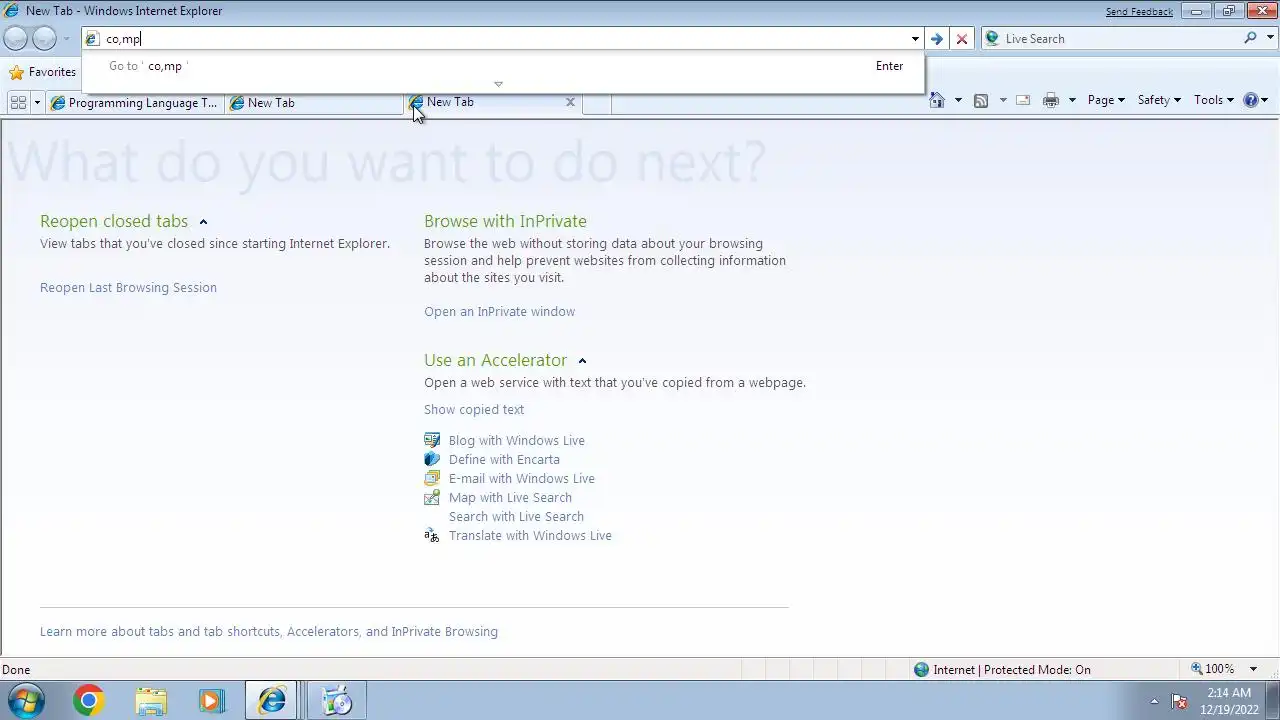This screenshot has height=720, width=1280.
Task: Open the Page menu
Action: [1106, 100]
